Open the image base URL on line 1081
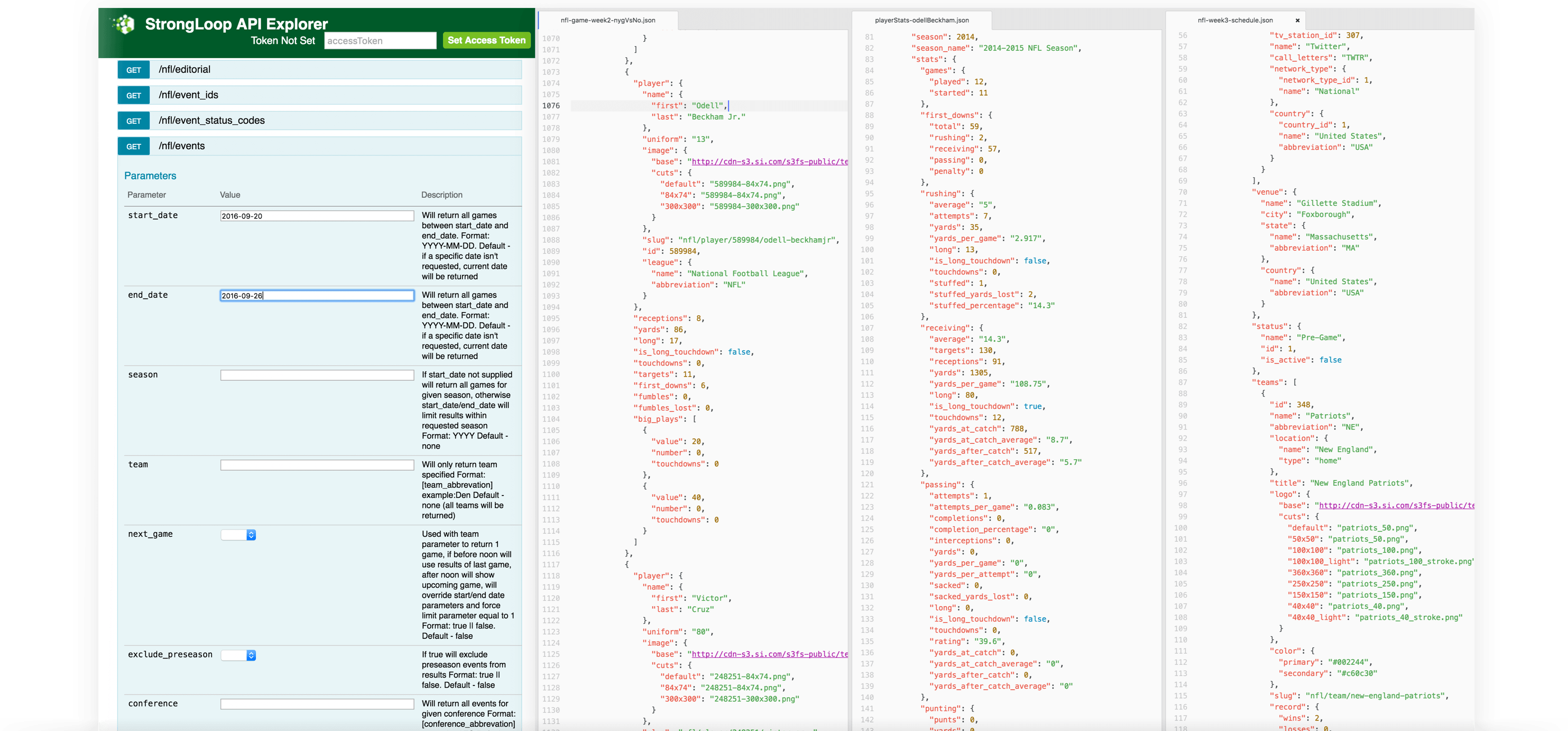 click(769, 162)
